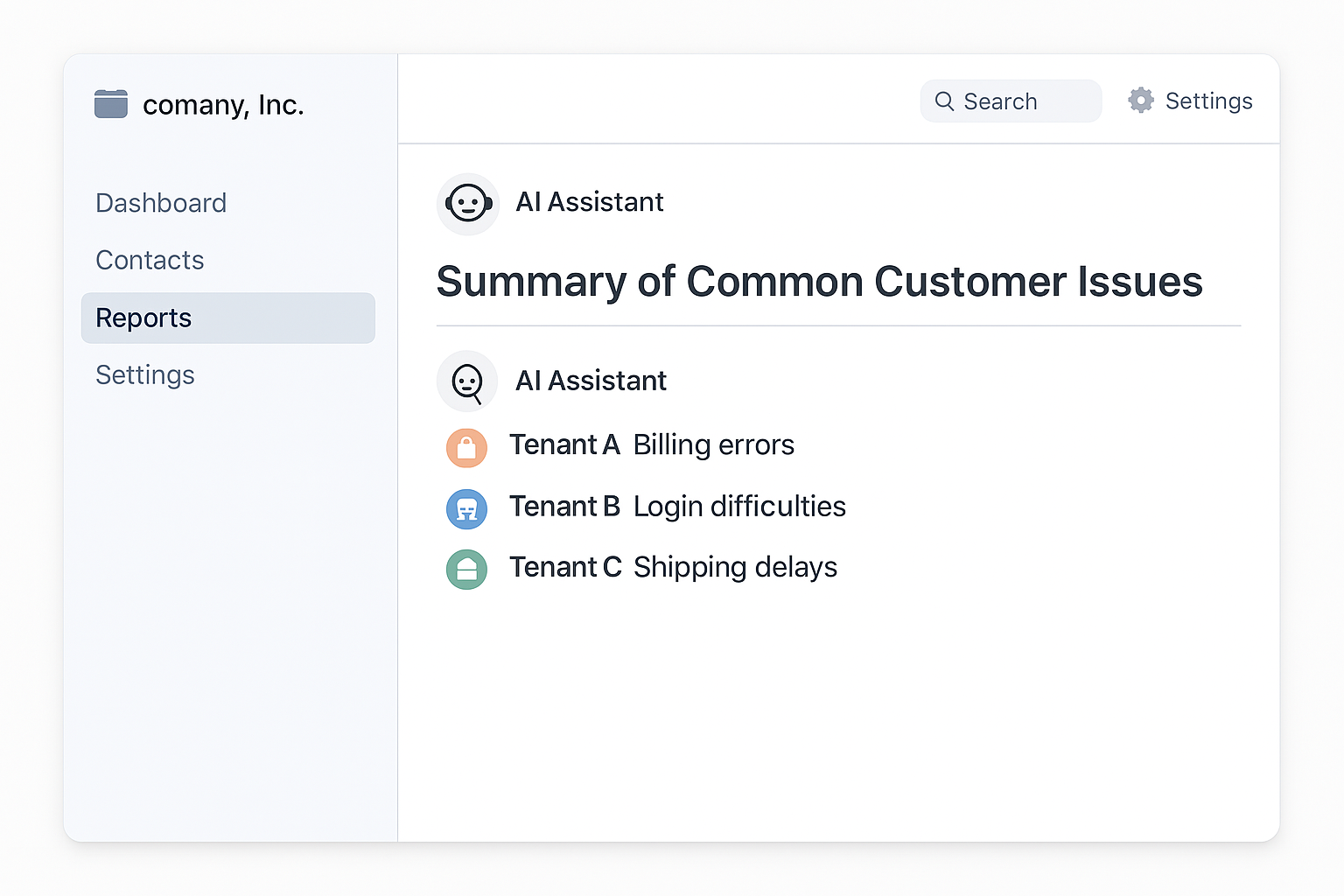The width and height of the screenshot is (1344, 896).
Task: Select the second AI Assistant avatar icon
Action: tap(467, 381)
